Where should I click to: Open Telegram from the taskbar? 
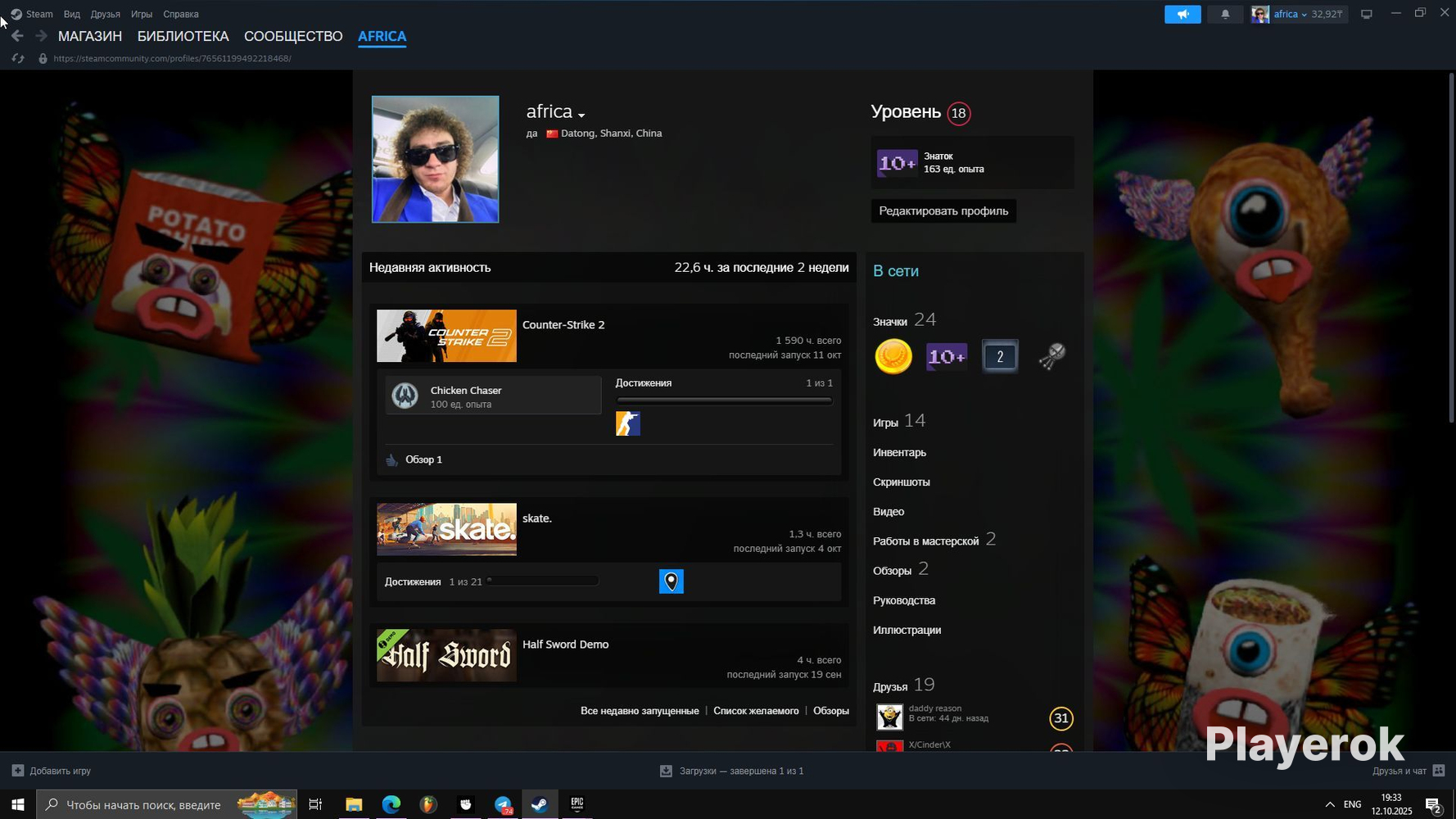point(503,804)
